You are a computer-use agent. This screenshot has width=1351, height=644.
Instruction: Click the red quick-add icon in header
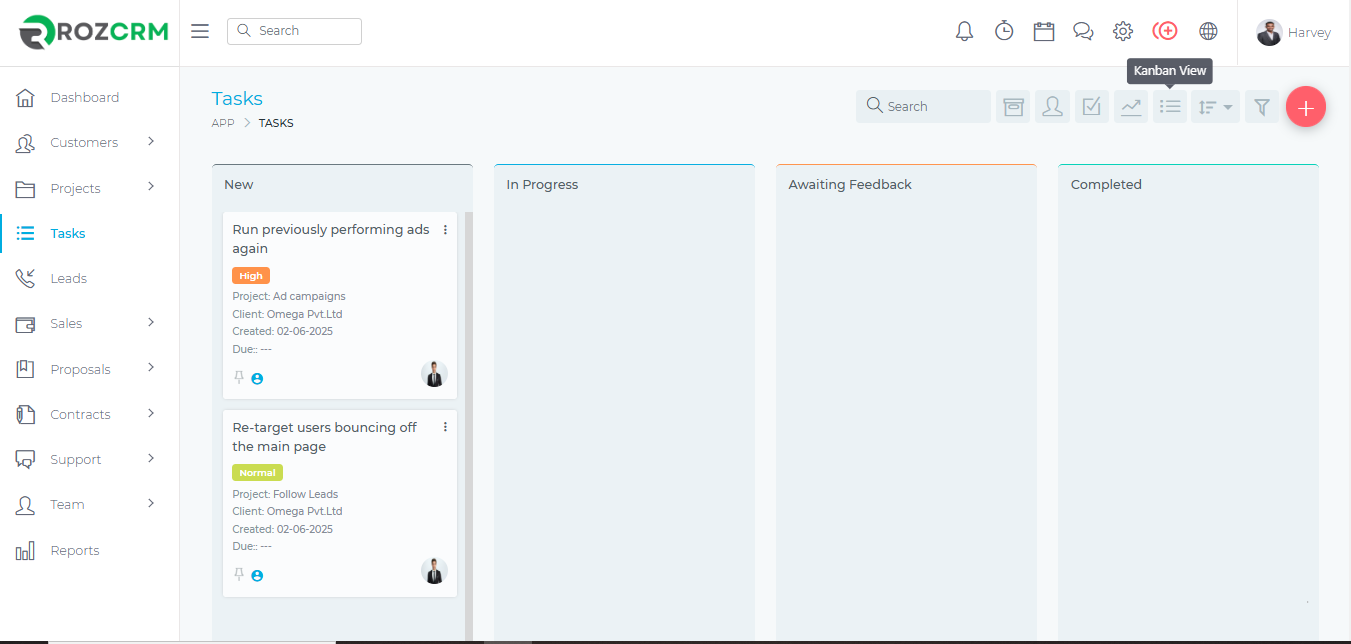tap(1165, 31)
